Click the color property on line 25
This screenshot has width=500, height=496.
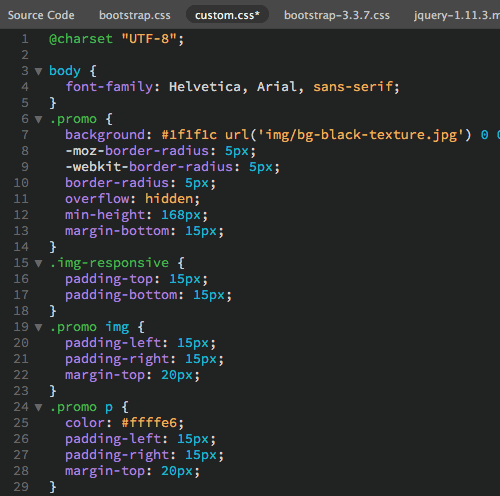click(85, 423)
